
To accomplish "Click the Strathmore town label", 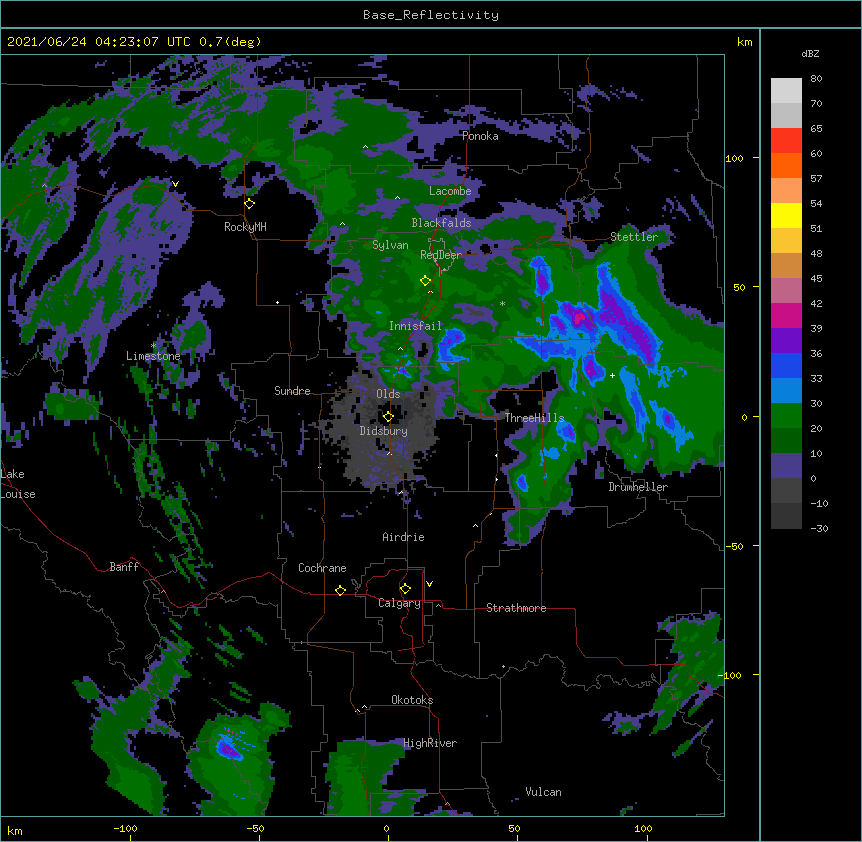I will 516,608.
